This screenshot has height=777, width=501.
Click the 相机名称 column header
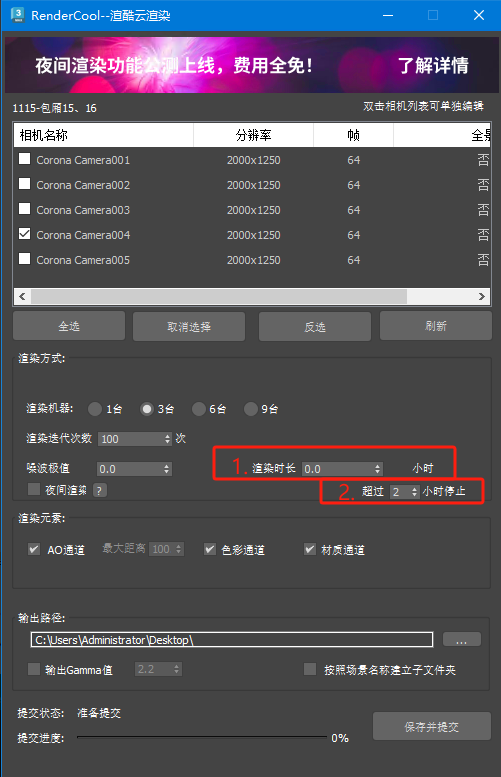click(104, 135)
